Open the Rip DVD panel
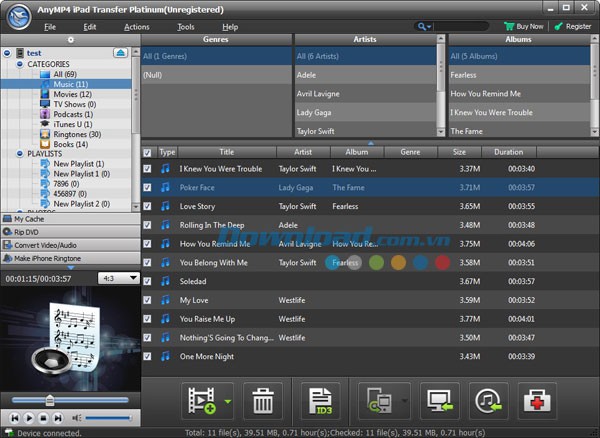 tap(70, 232)
